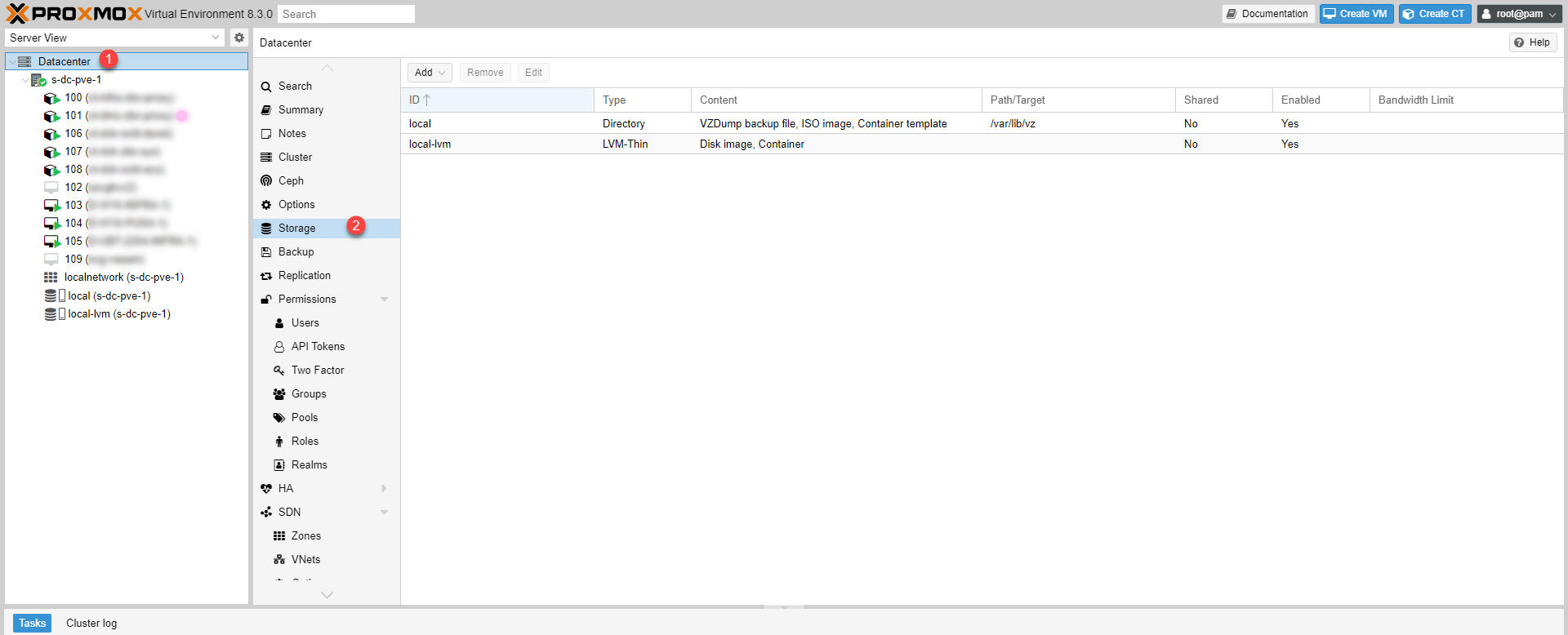
Task: Collapse the Permissions submenu arrow
Action: 384,300
